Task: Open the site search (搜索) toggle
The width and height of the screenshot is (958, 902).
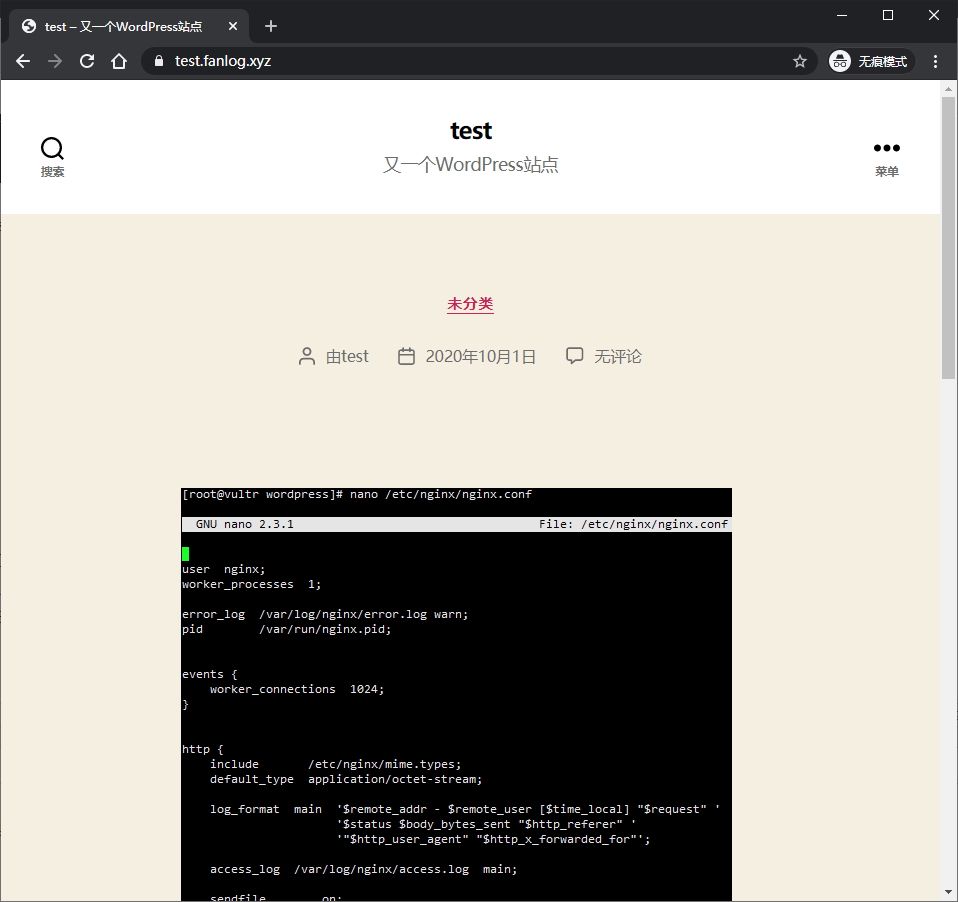Action: (x=53, y=157)
